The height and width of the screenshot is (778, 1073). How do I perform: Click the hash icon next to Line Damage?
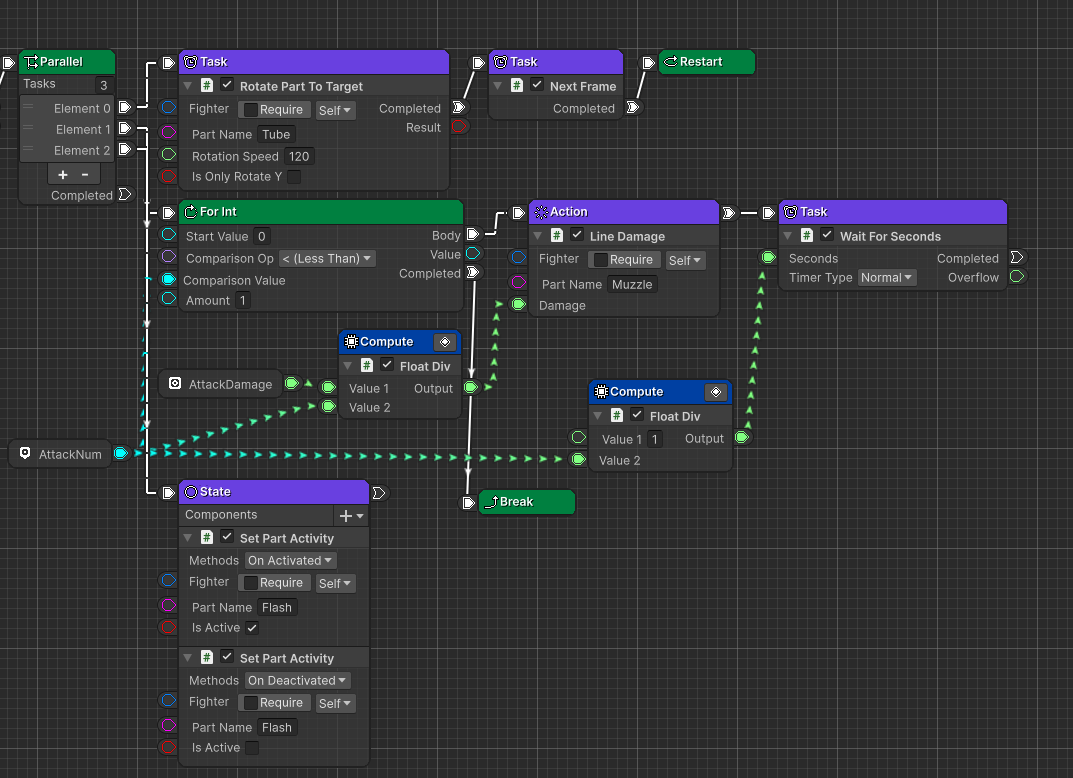point(557,236)
